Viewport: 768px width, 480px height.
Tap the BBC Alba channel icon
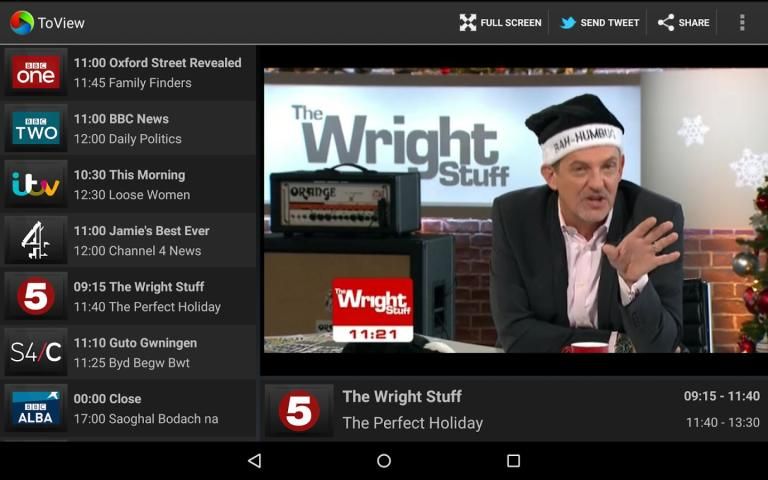click(36, 408)
